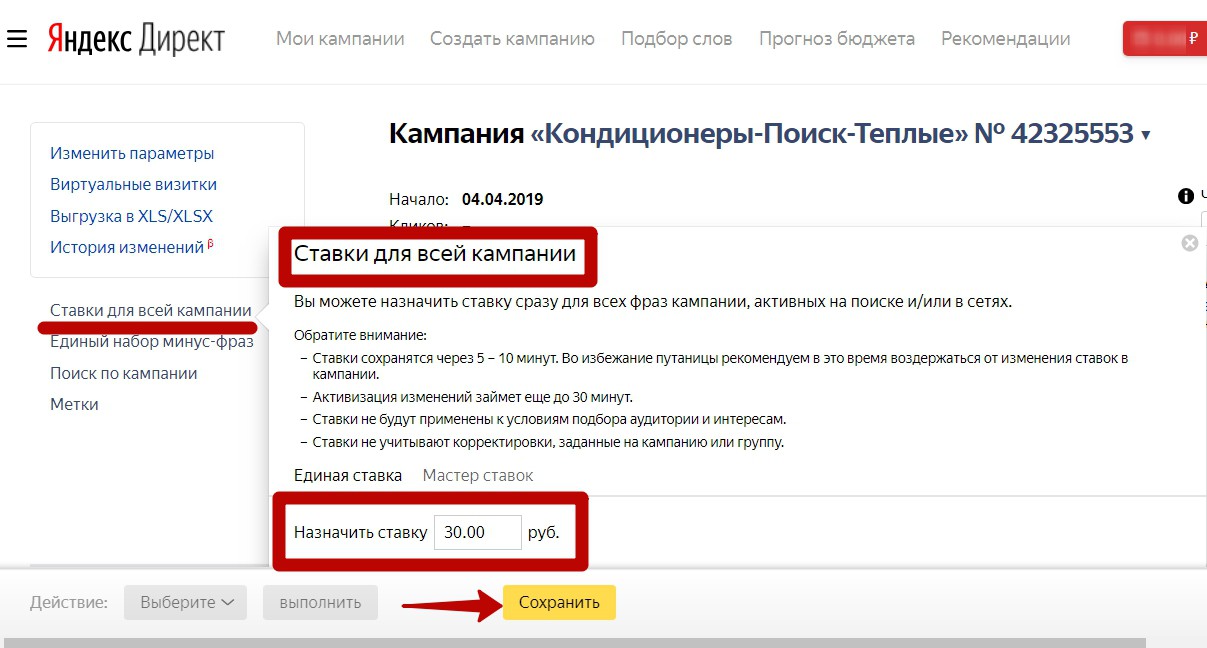Switch to the Единая ставка tab

tap(348, 475)
